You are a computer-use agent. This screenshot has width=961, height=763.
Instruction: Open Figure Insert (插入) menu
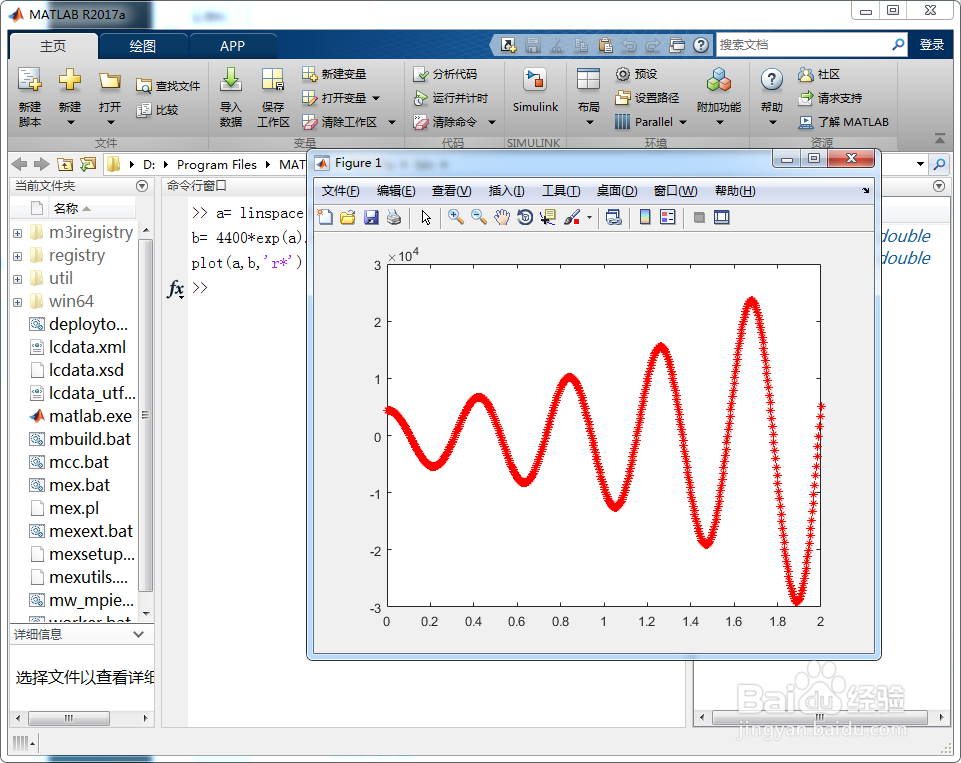tap(506, 191)
